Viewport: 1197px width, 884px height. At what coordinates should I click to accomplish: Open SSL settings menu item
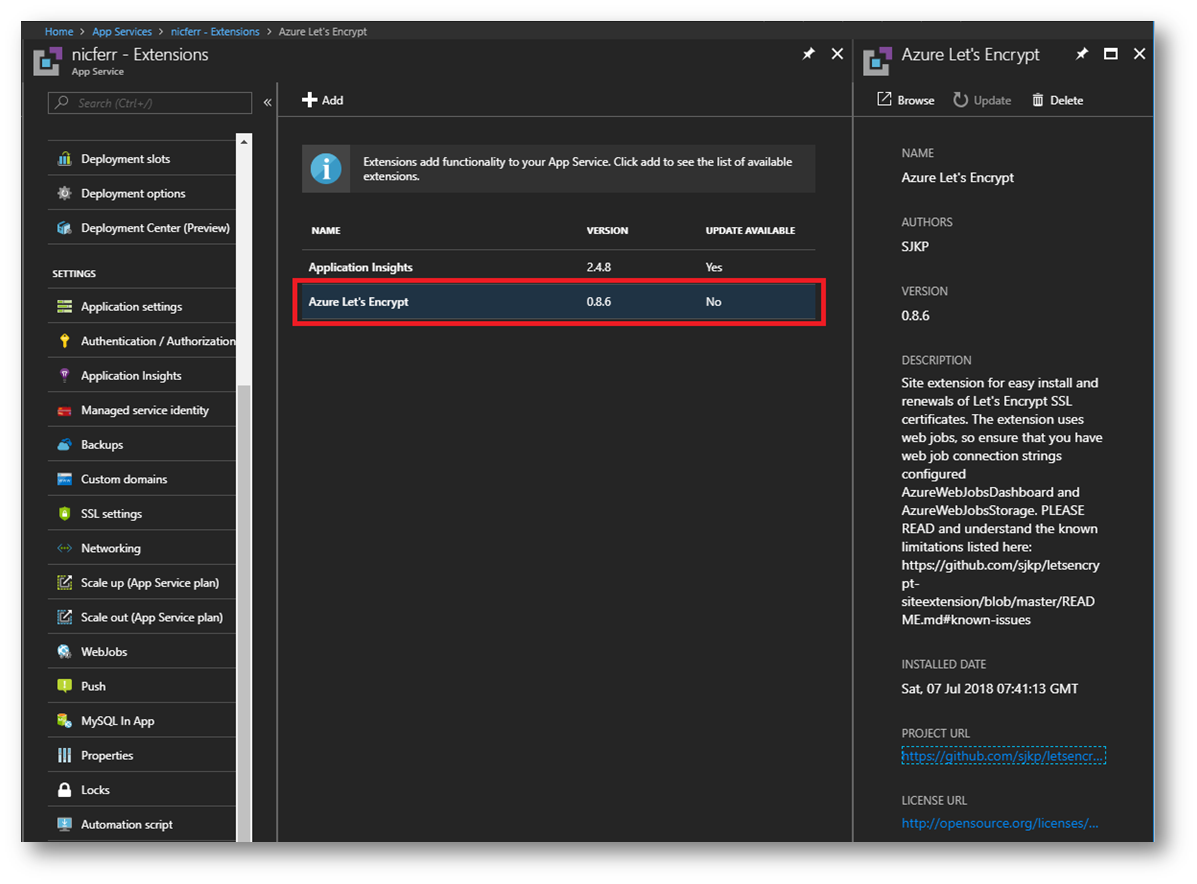(x=142, y=513)
